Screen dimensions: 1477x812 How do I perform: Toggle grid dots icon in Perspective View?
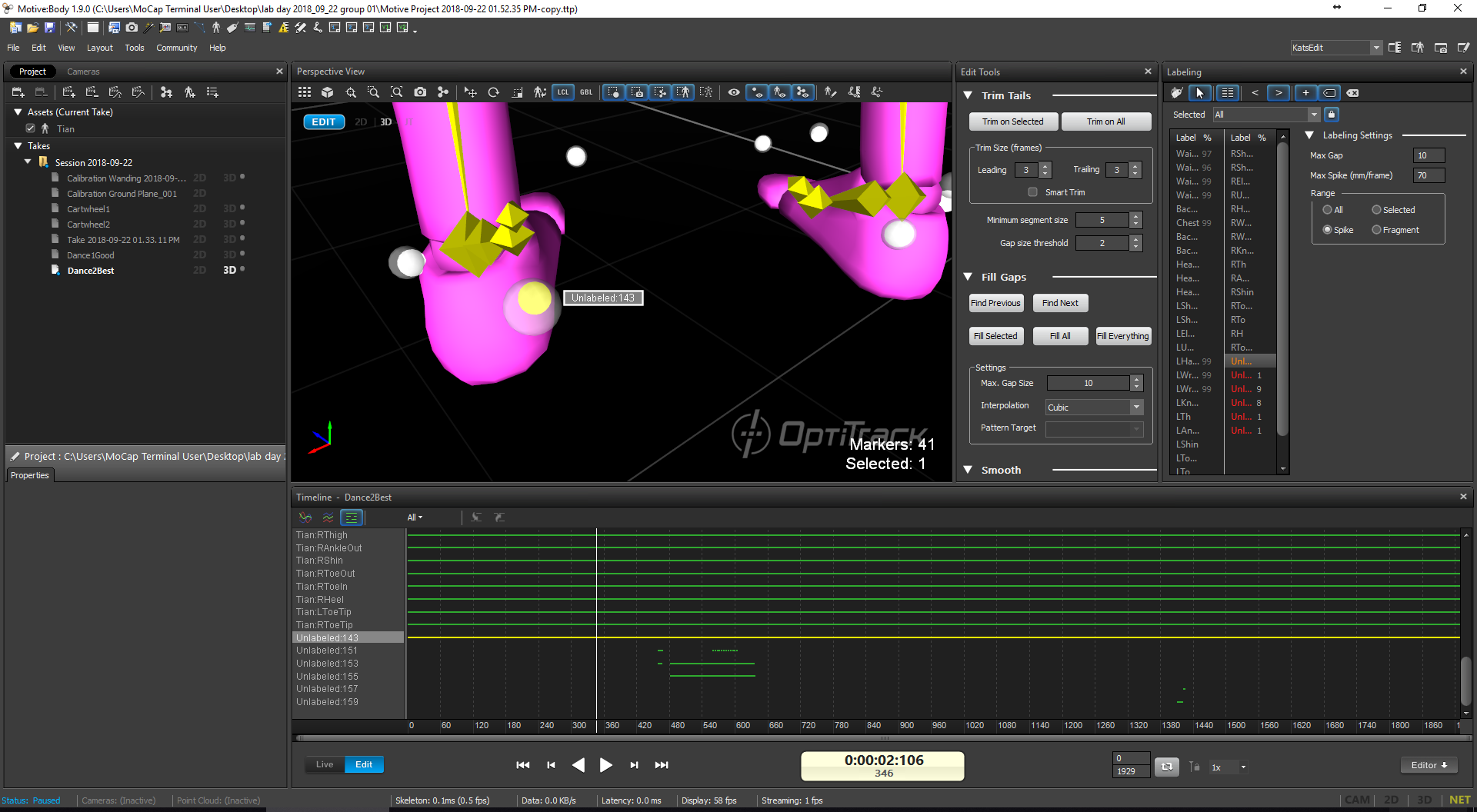[x=305, y=92]
